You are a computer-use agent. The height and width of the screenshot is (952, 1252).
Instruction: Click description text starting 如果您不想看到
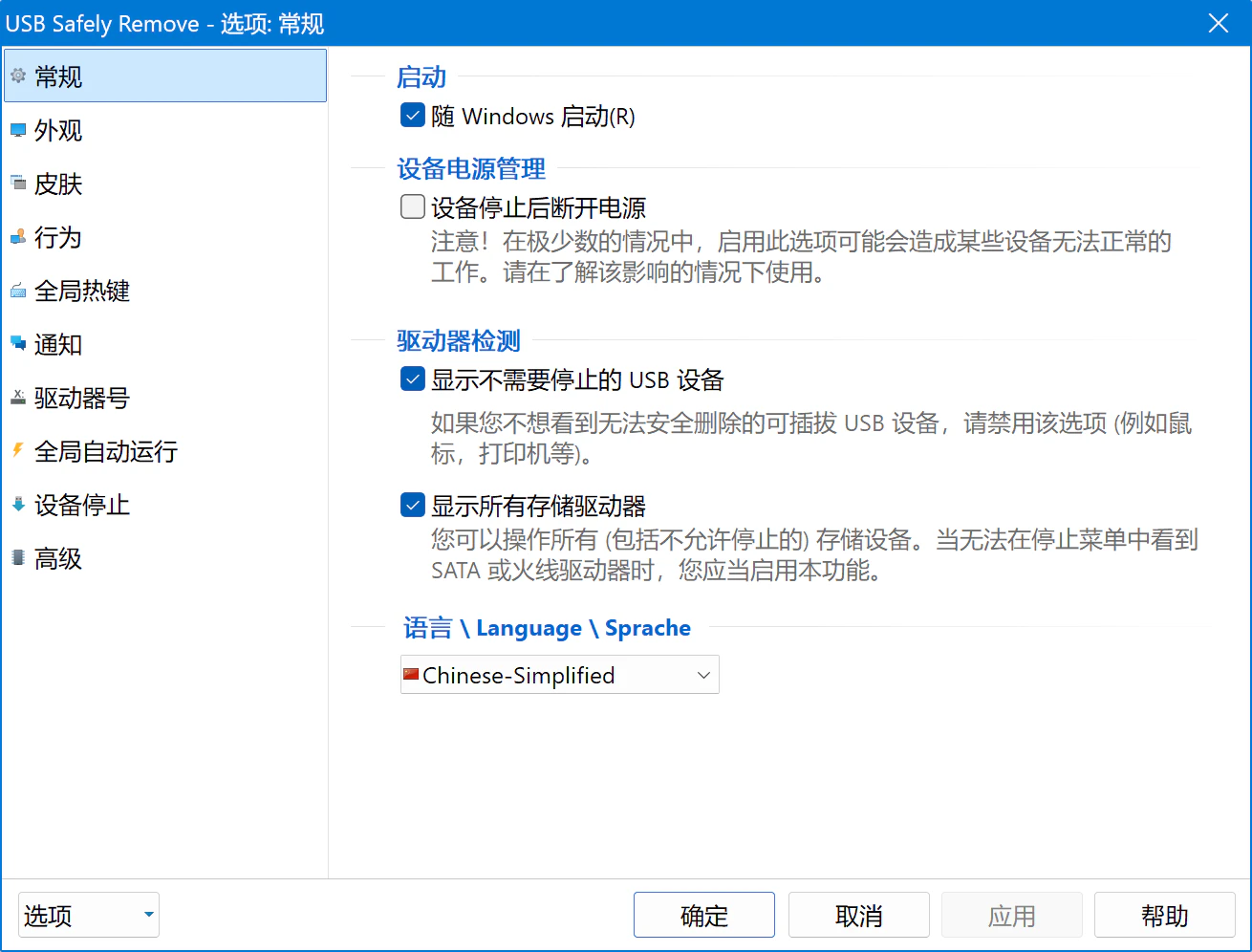click(x=811, y=438)
